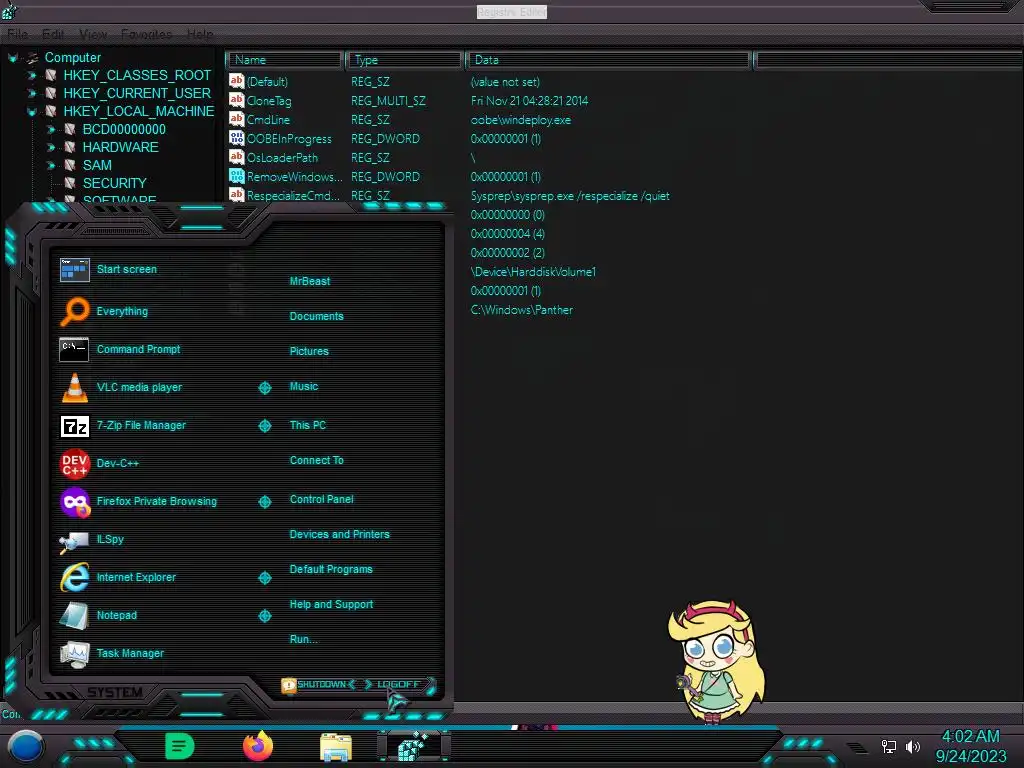Select CmdLine string value icon
The image size is (1024, 768).
point(236,119)
